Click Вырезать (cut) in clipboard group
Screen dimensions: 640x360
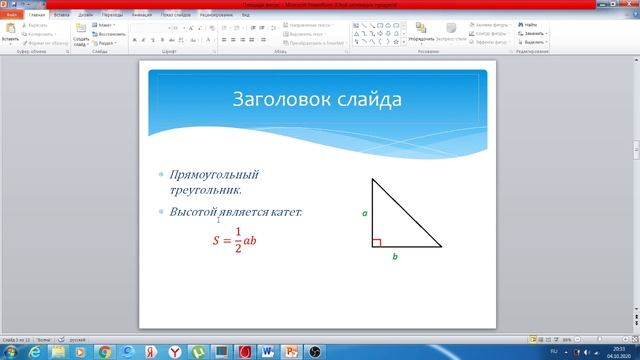click(x=35, y=25)
